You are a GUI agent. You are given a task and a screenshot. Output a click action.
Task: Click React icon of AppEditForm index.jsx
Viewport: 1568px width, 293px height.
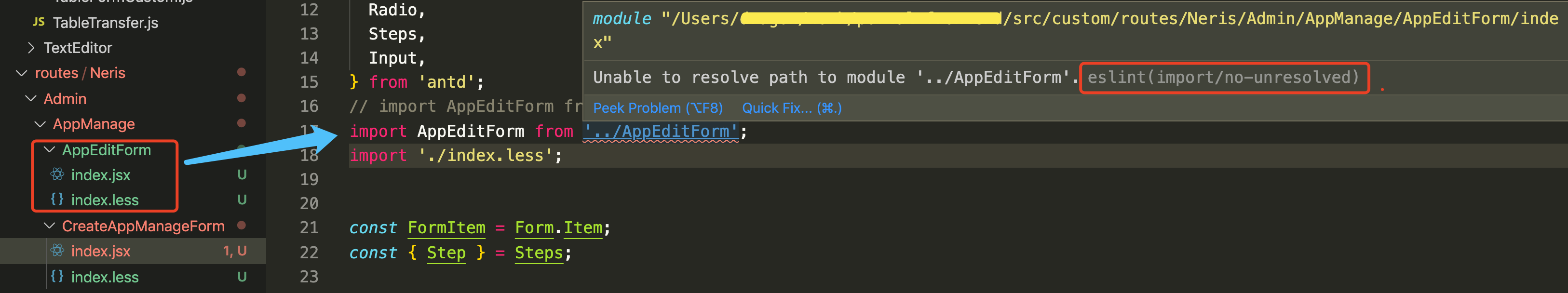[57, 175]
